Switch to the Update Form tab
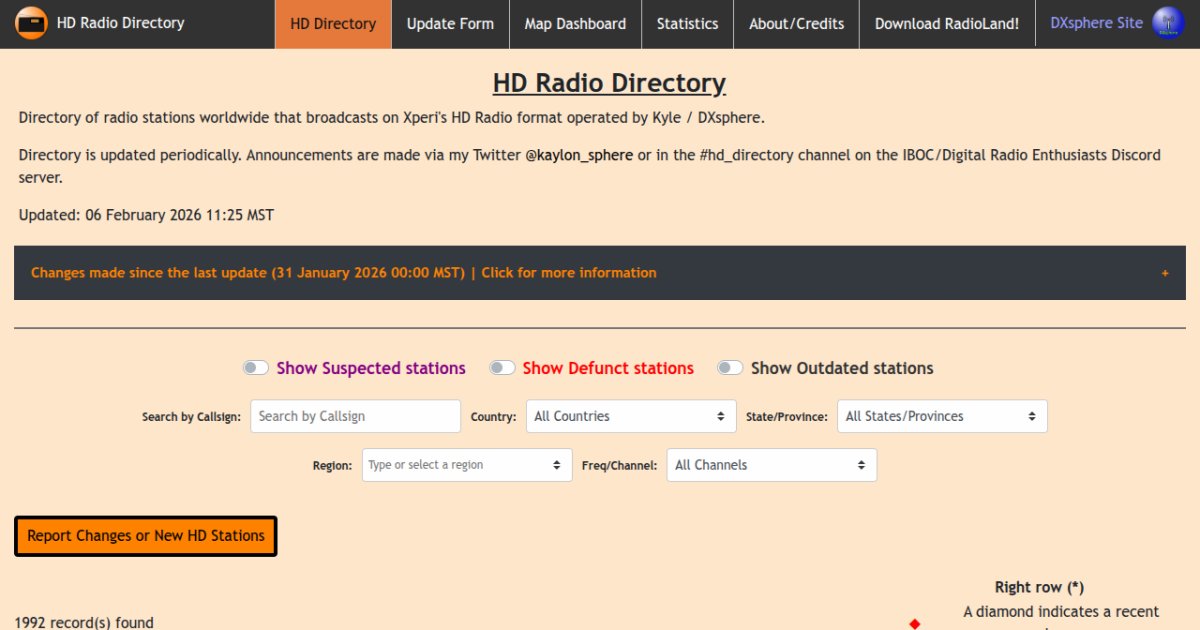Screen dimensions: 1200x630 [450, 24]
